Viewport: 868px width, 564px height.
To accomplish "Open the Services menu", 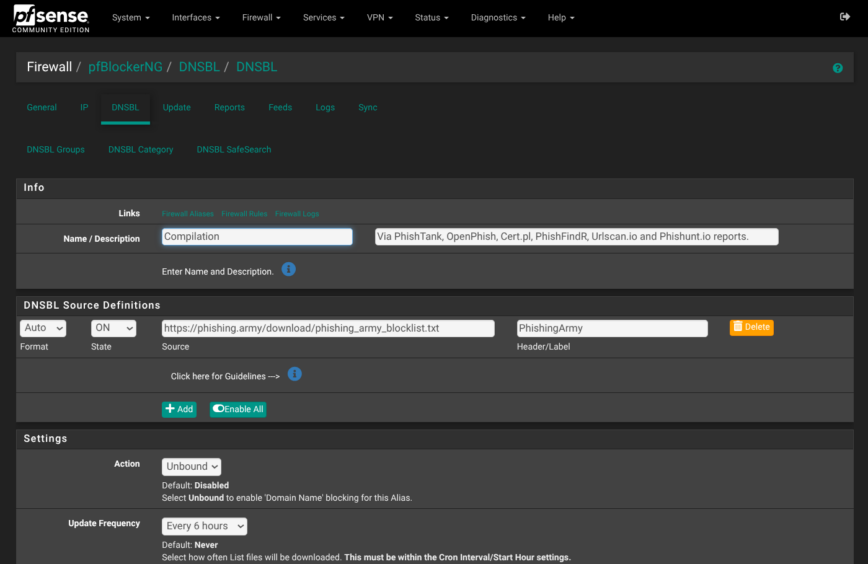I will click(x=323, y=18).
